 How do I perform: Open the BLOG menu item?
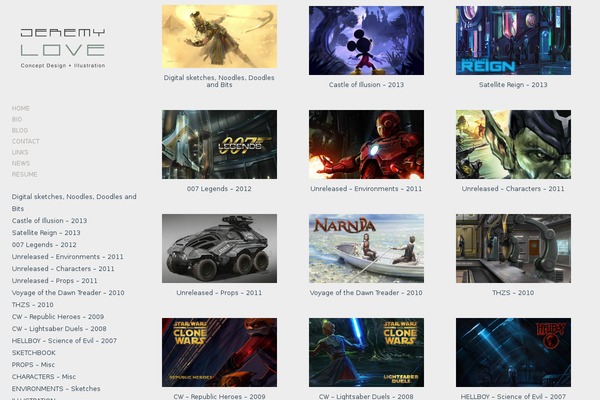(20, 131)
